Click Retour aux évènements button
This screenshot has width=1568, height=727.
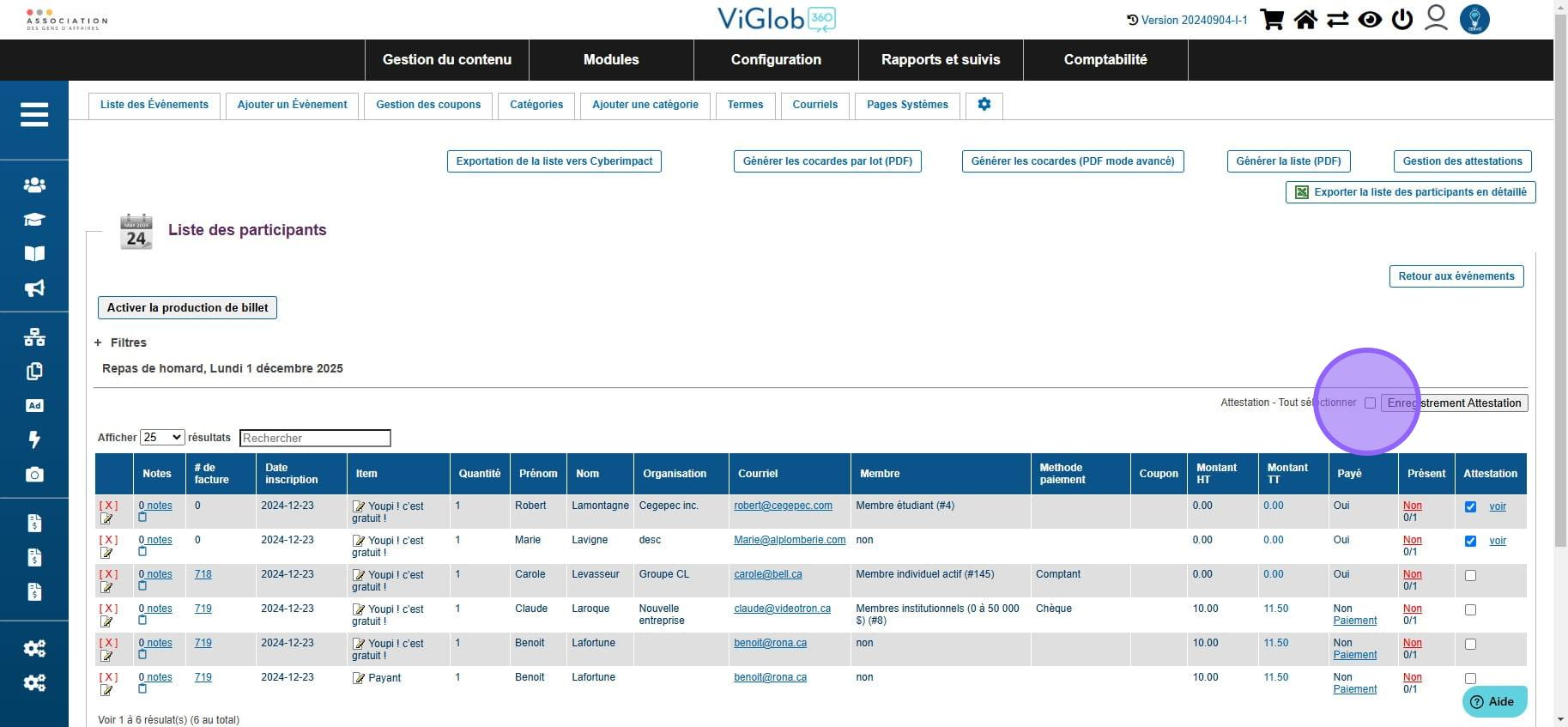pyautogui.click(x=1456, y=276)
